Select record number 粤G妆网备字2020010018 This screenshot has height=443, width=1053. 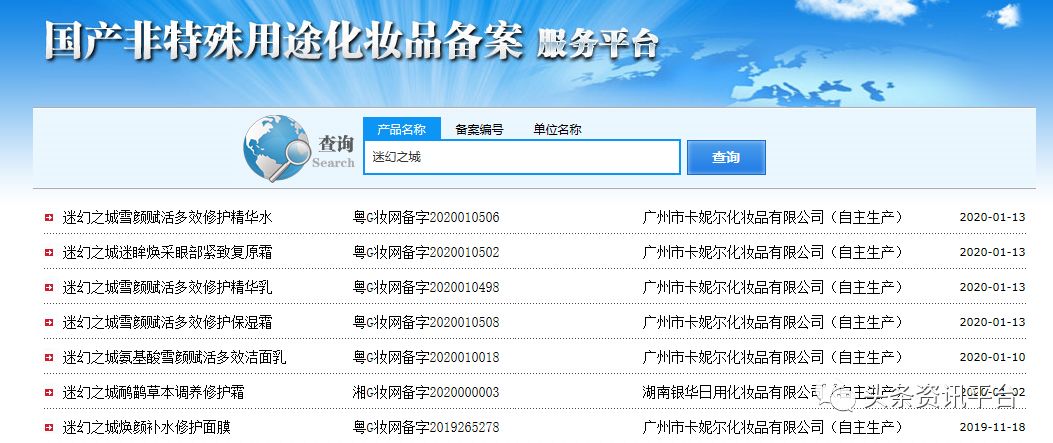click(x=426, y=357)
